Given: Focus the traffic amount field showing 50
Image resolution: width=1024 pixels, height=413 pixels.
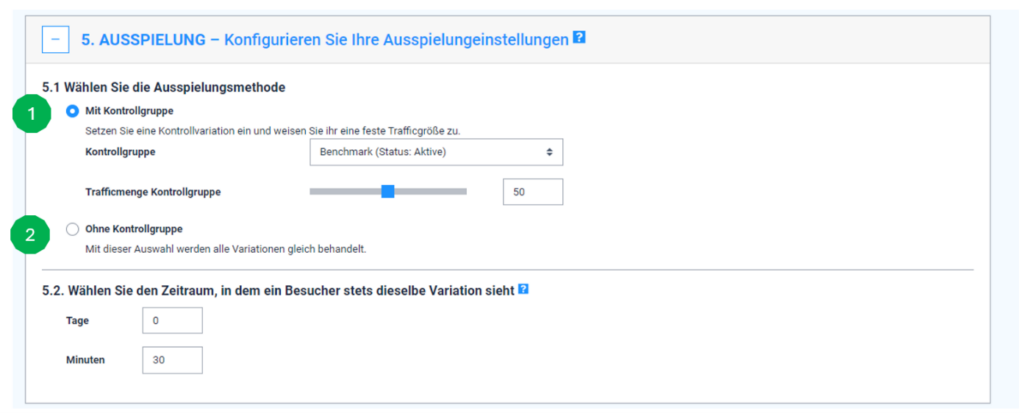Looking at the screenshot, I should pos(532,192).
